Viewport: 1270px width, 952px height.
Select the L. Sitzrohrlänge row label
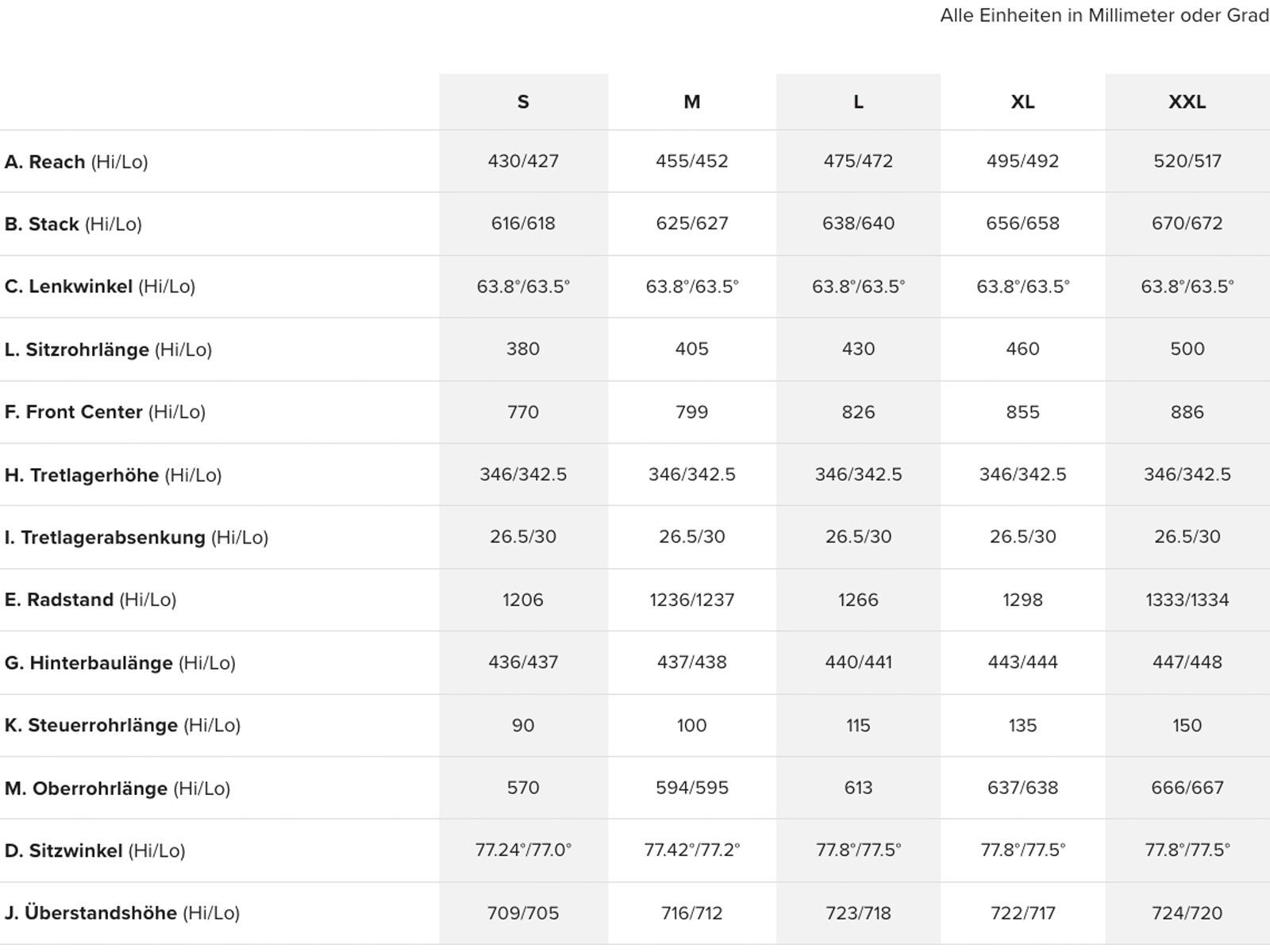pos(108,350)
